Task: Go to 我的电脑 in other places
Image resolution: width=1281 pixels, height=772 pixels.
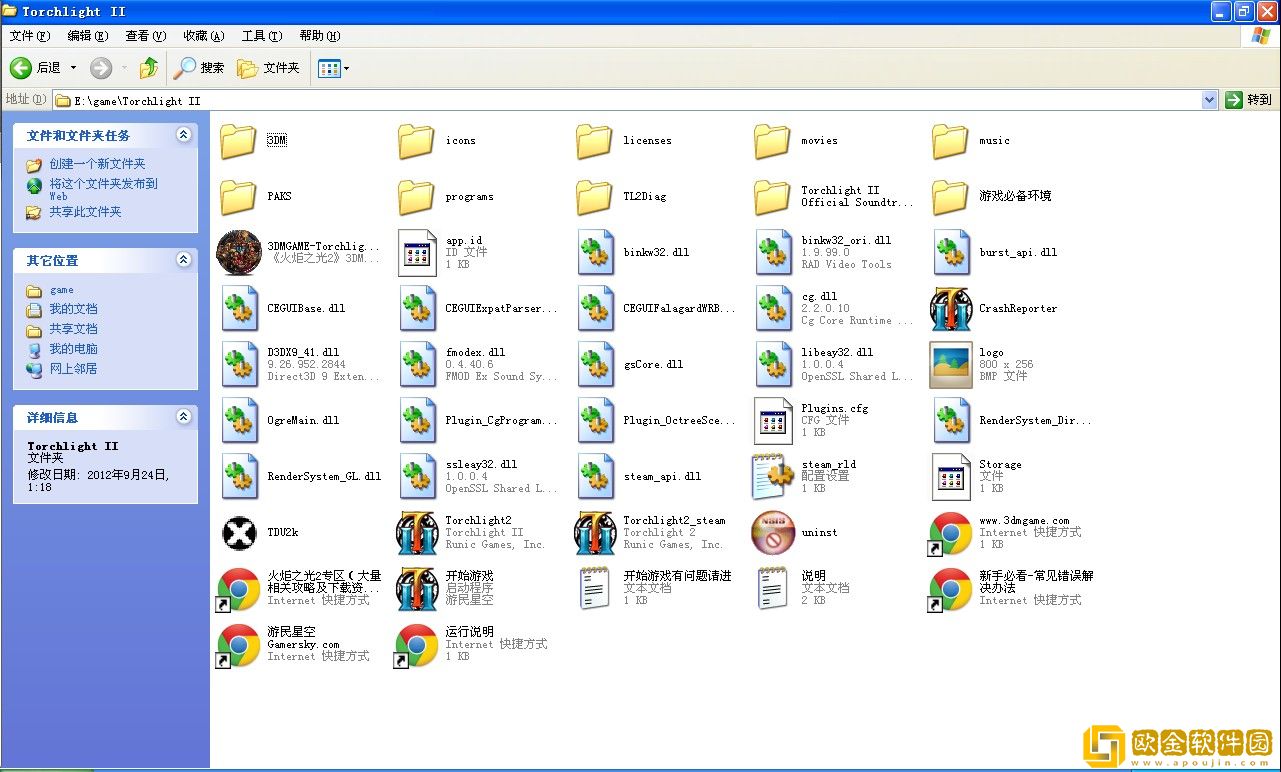Action: point(73,349)
